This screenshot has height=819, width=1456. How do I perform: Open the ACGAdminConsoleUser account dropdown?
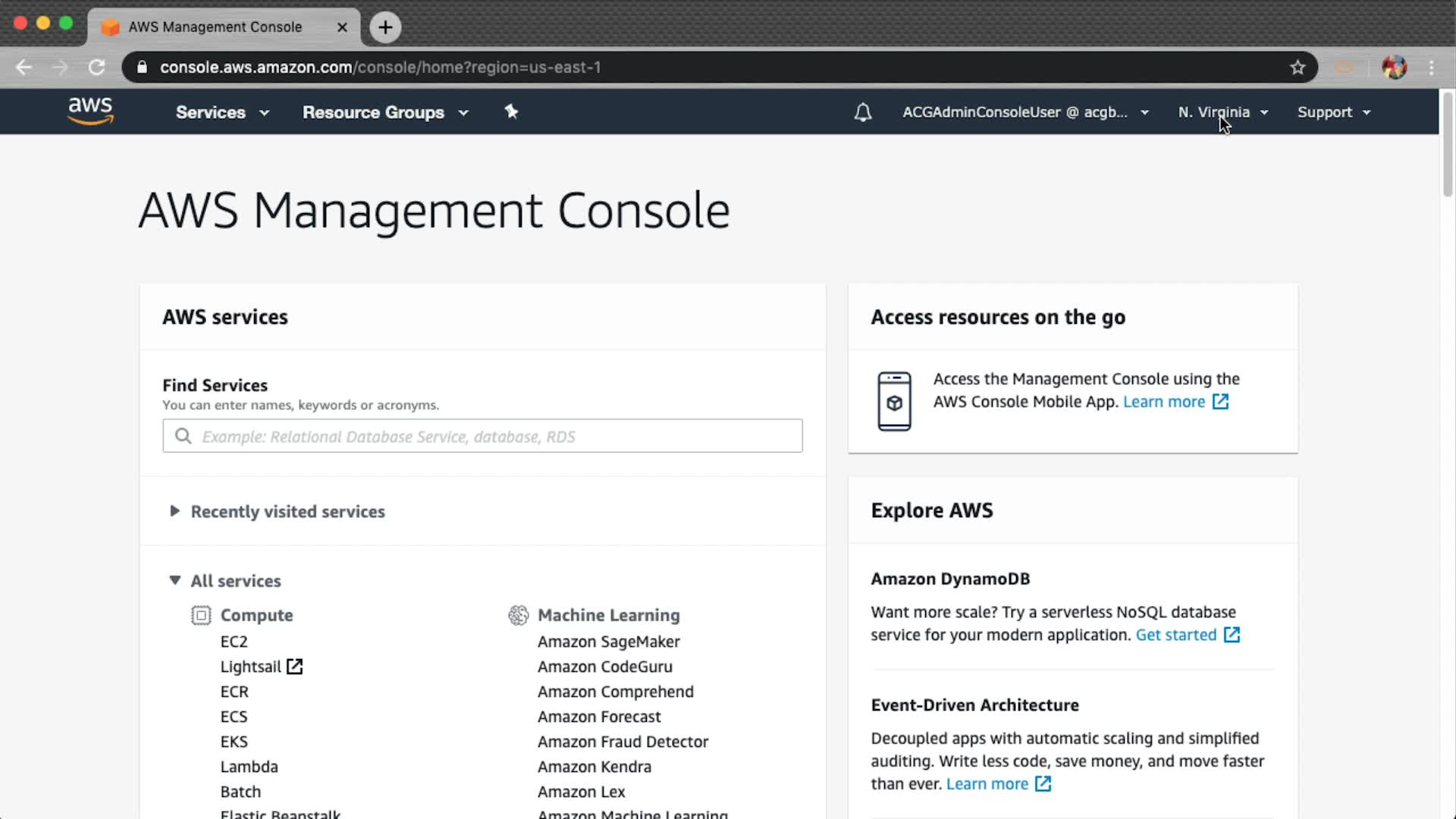click(x=1025, y=112)
